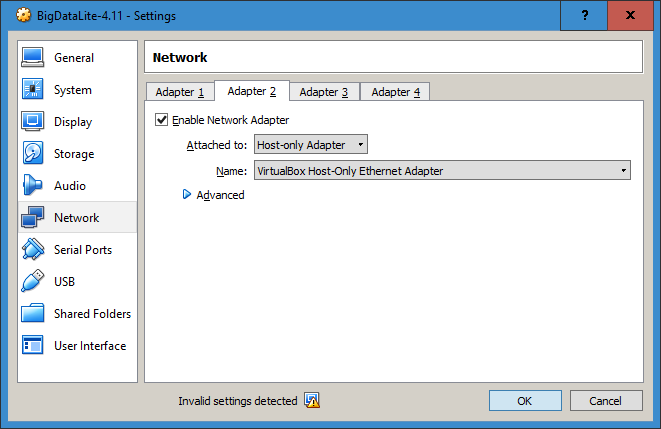
Task: Click the Advanced label text
Action: coord(220,195)
